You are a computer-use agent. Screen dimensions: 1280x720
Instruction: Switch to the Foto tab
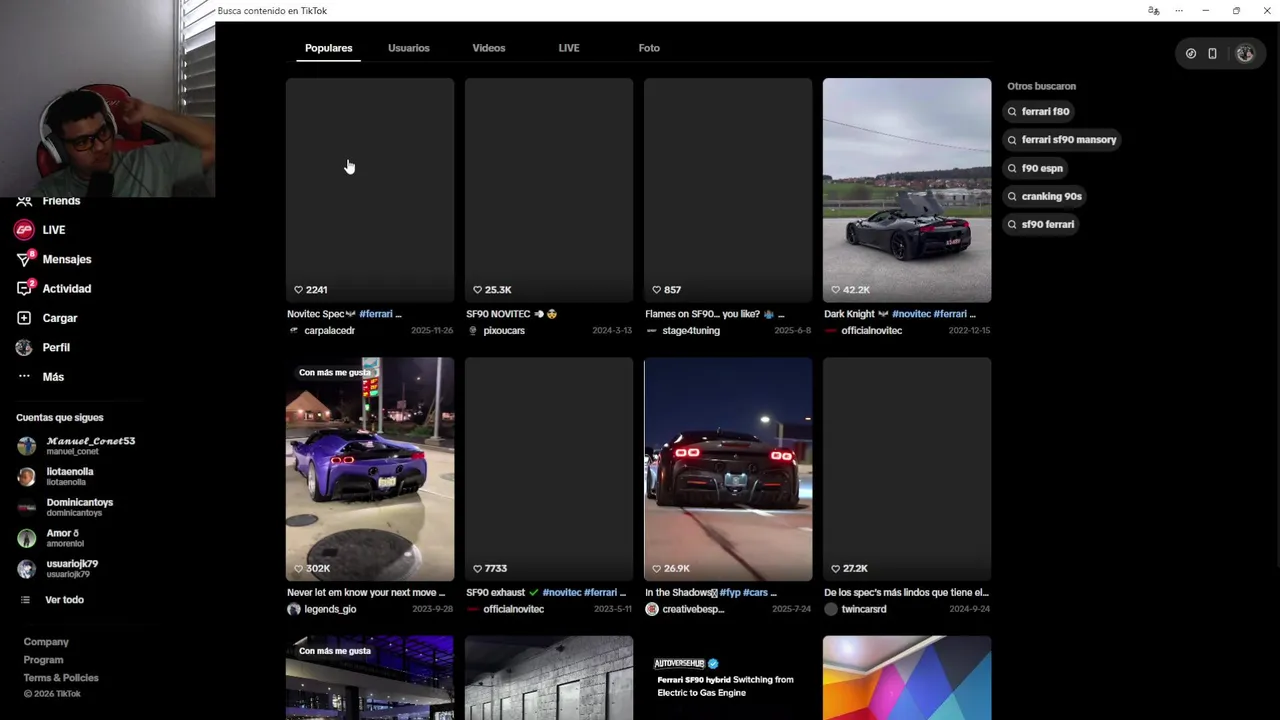pyautogui.click(x=649, y=48)
